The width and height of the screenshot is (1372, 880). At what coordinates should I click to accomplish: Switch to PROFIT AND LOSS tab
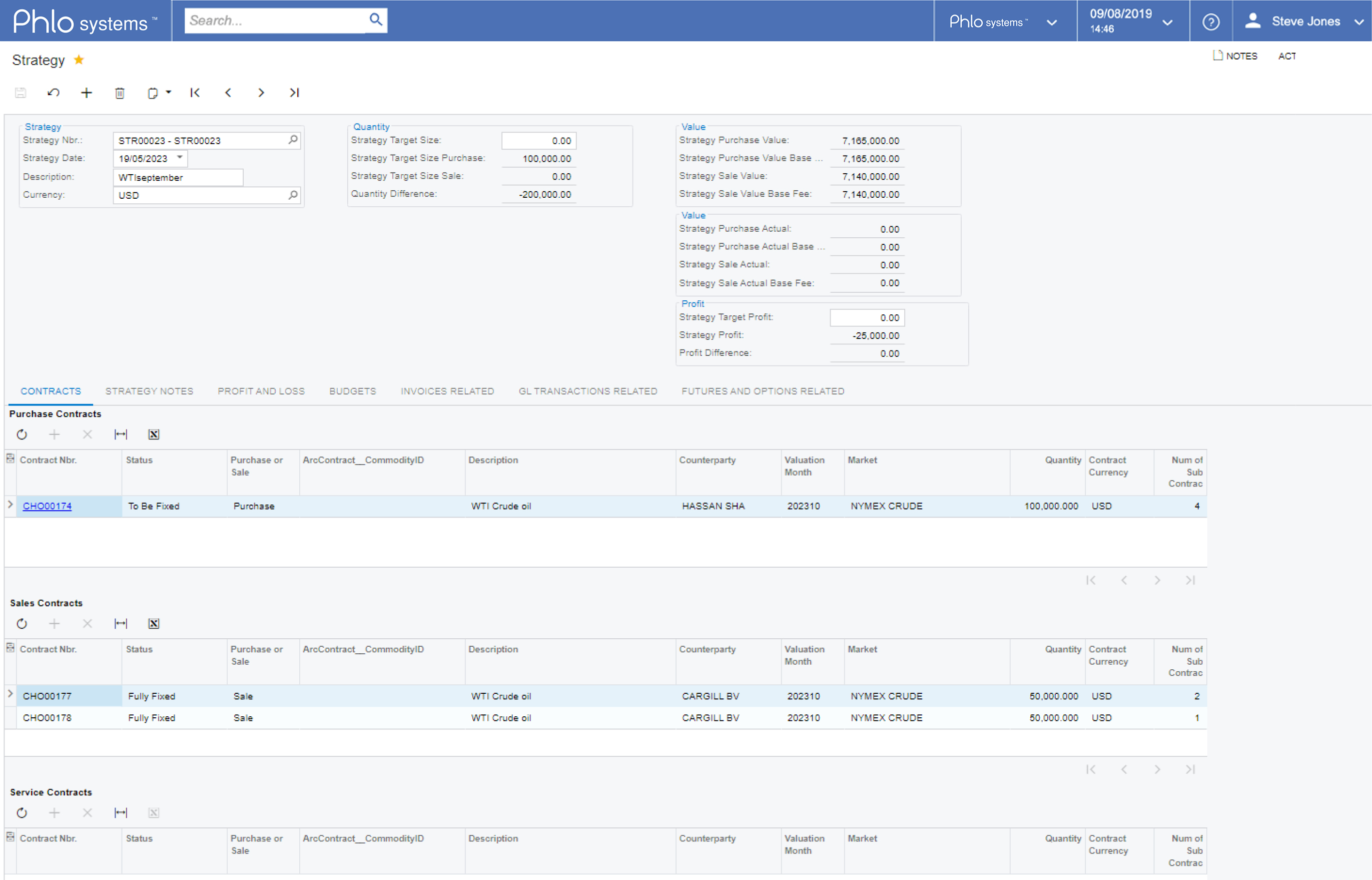point(261,391)
